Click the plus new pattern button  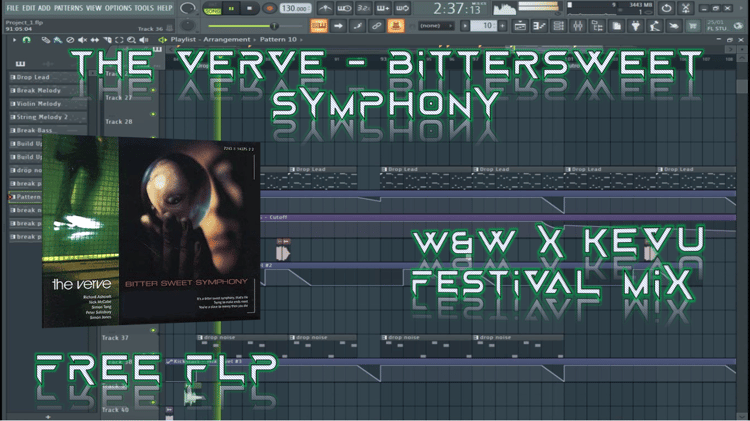coord(502,26)
